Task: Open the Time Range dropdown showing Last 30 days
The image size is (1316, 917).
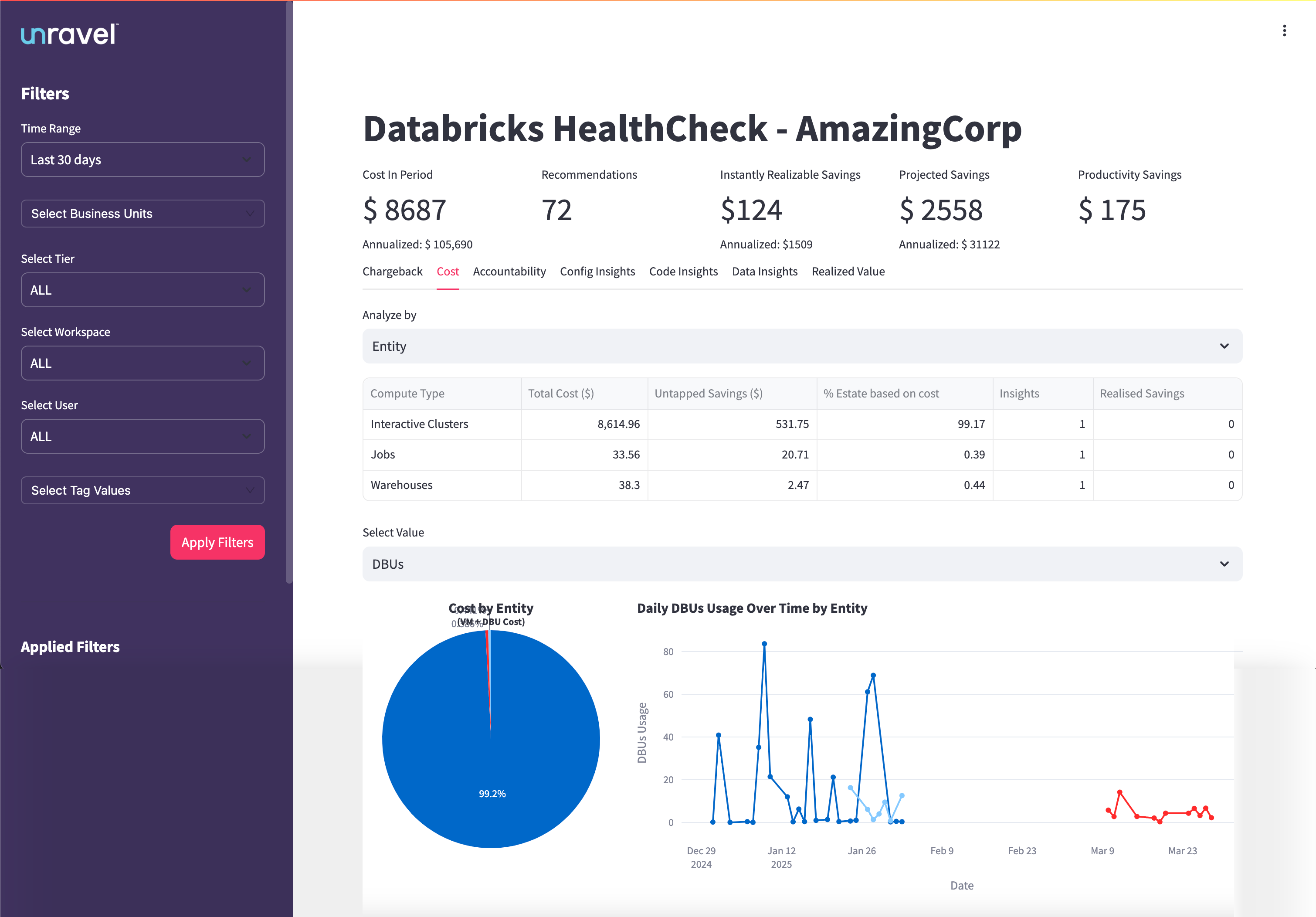Action: tap(142, 160)
